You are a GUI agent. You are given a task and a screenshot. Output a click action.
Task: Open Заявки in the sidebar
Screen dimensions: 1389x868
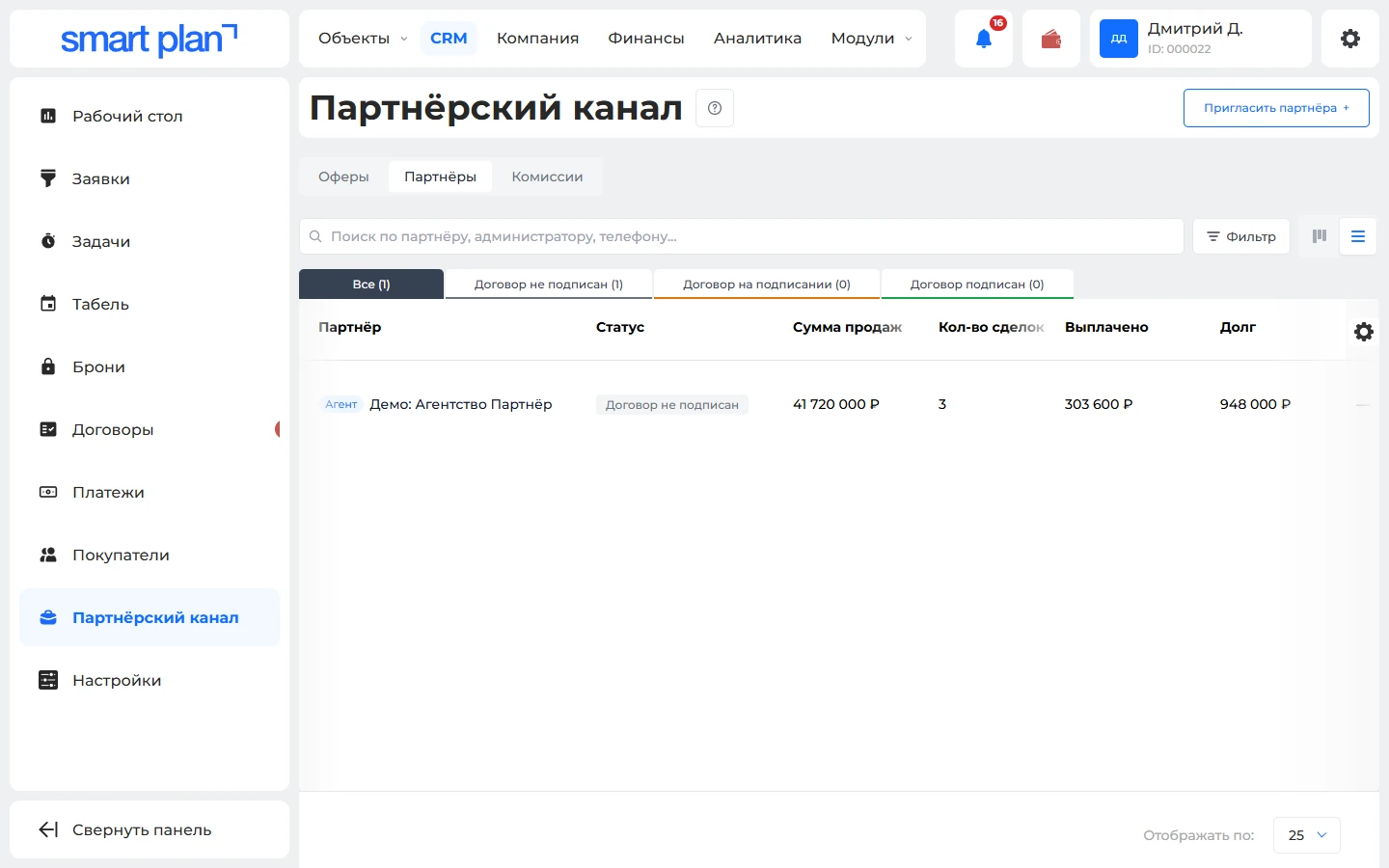[x=150, y=178]
